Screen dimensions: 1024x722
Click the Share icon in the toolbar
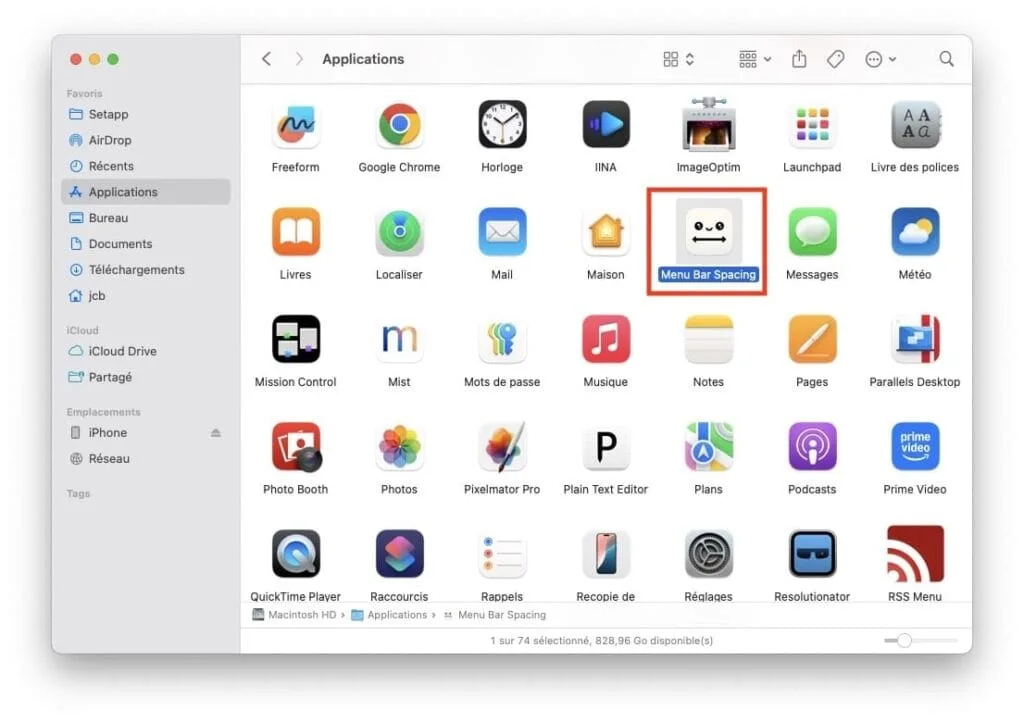[x=799, y=59]
